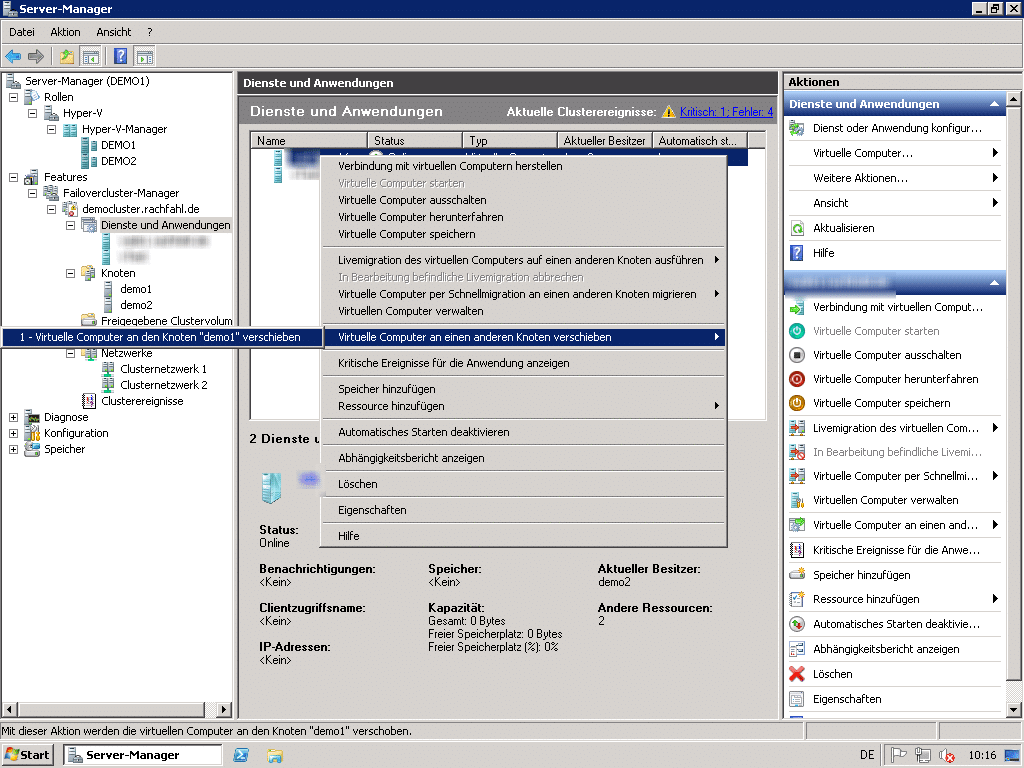The image size is (1024, 768).
Task: Sort the list by the Name column
Action: click(x=308, y=140)
